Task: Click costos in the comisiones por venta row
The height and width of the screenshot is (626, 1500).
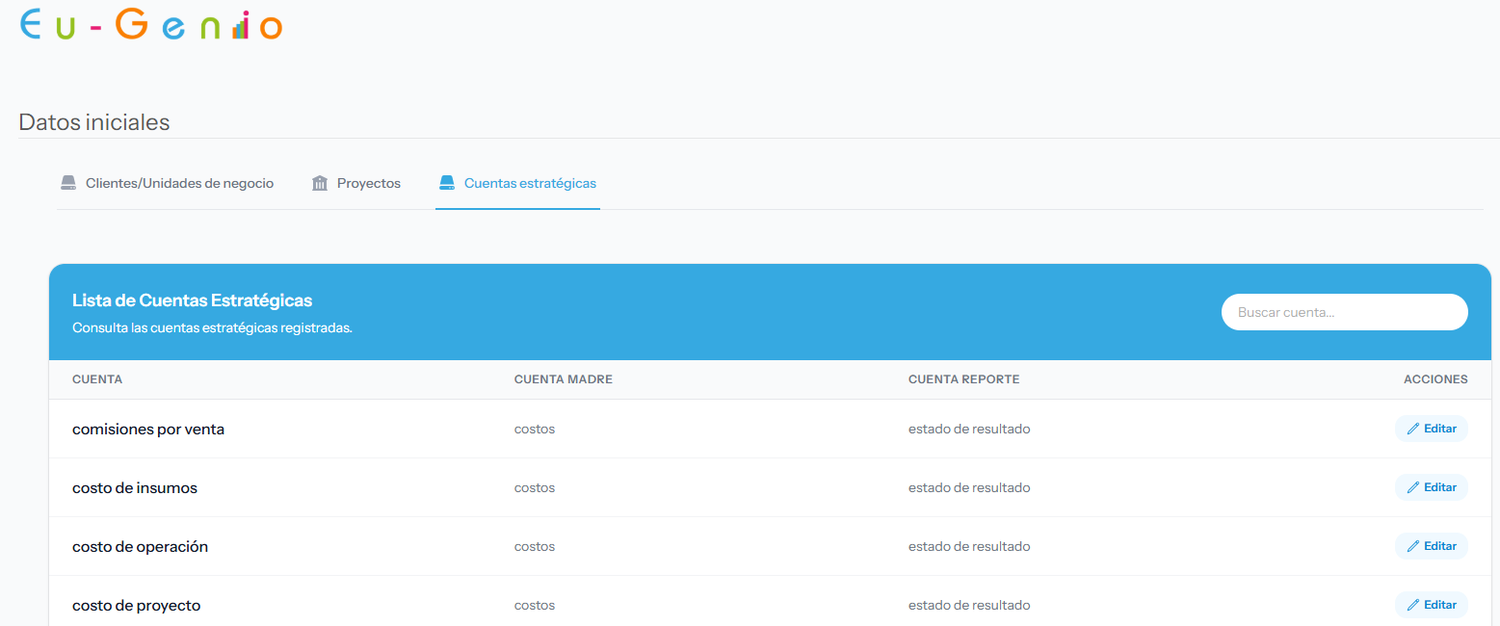Action: point(534,429)
